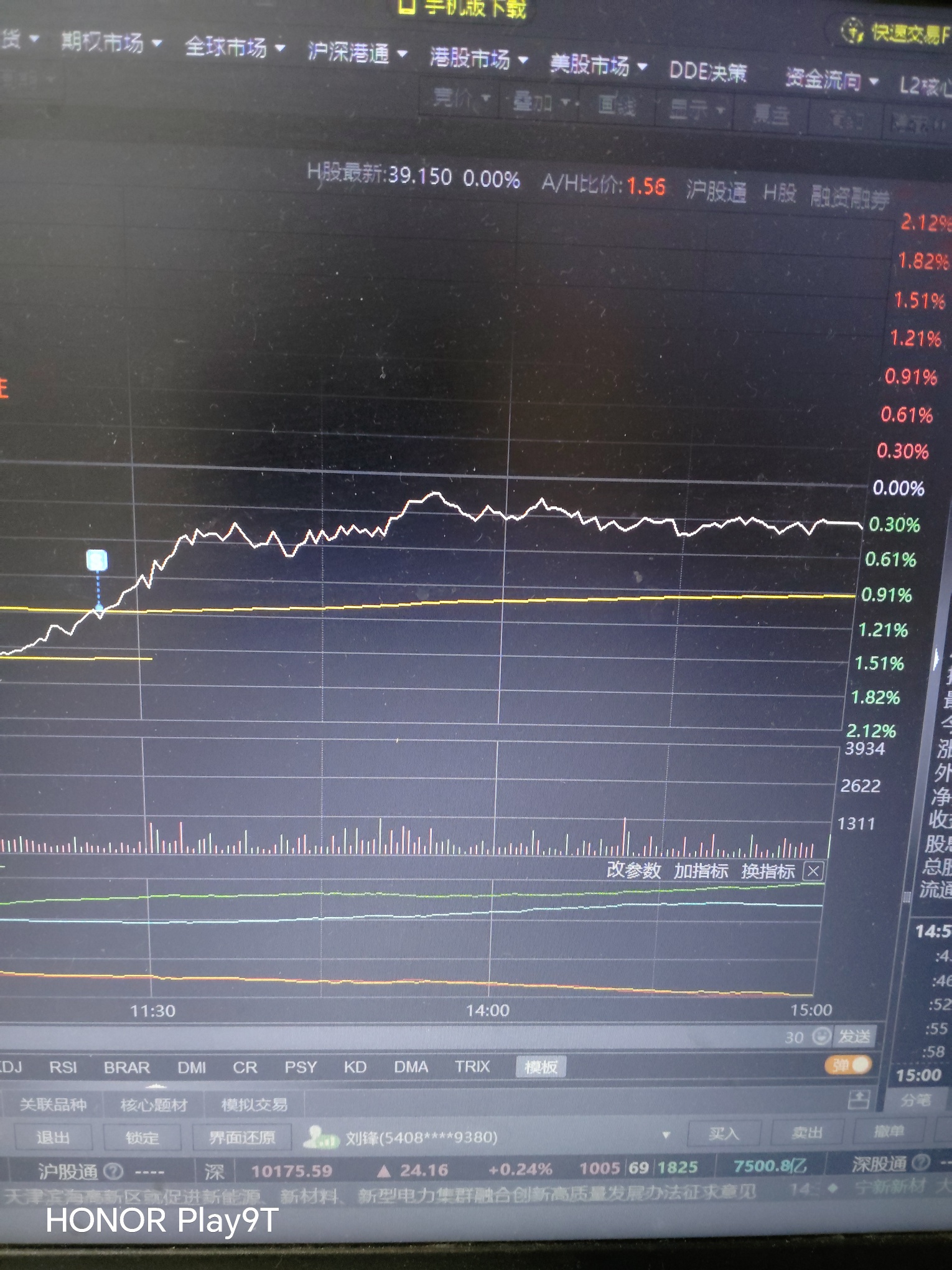Click the 发送 send button
This screenshot has height=1270, width=952.
(854, 1036)
